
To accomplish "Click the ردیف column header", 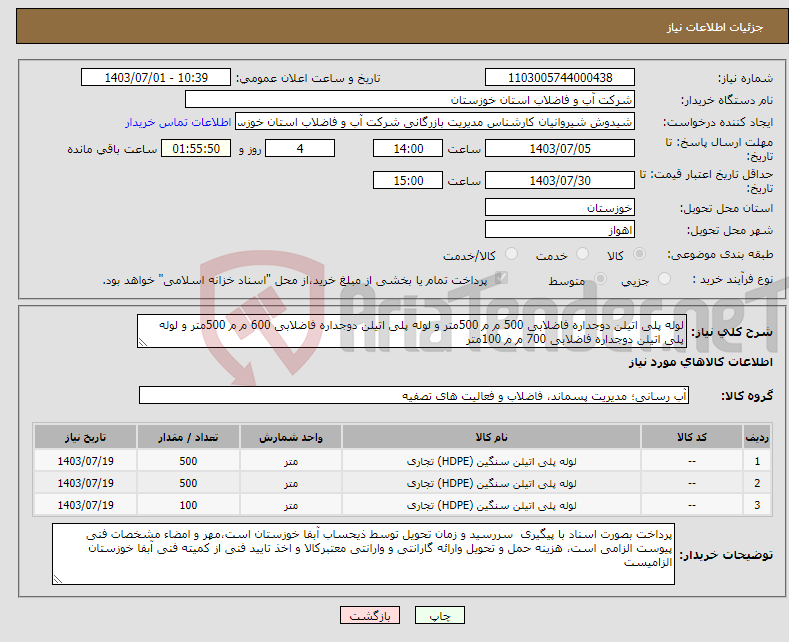I will tap(757, 437).
